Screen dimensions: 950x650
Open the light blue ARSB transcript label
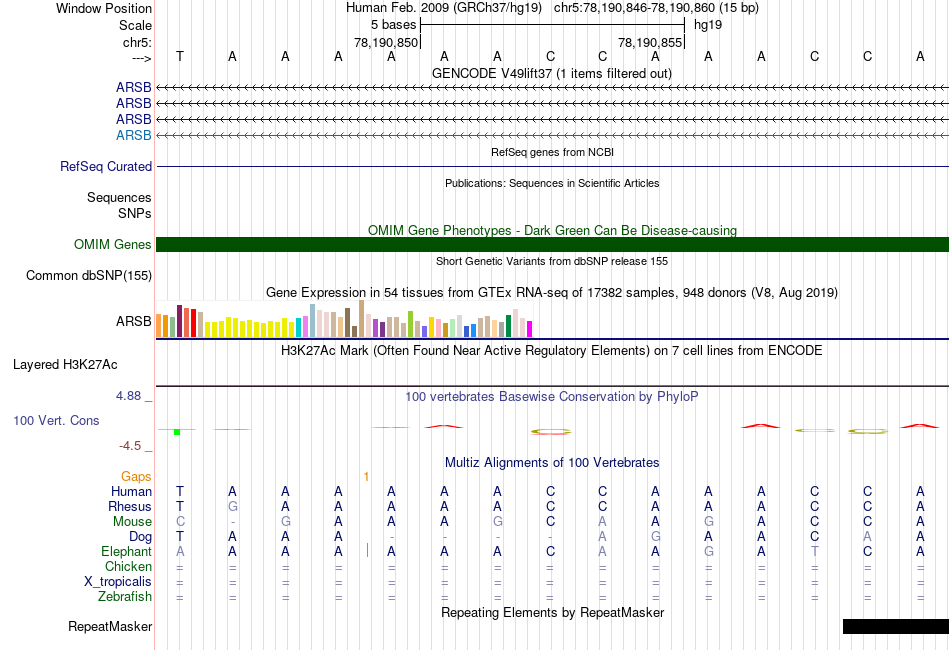point(133,135)
